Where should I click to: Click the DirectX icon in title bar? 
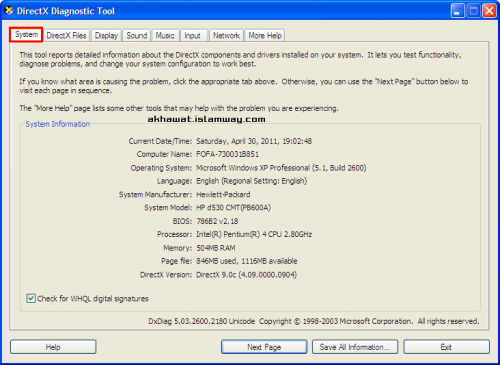tap(8, 11)
